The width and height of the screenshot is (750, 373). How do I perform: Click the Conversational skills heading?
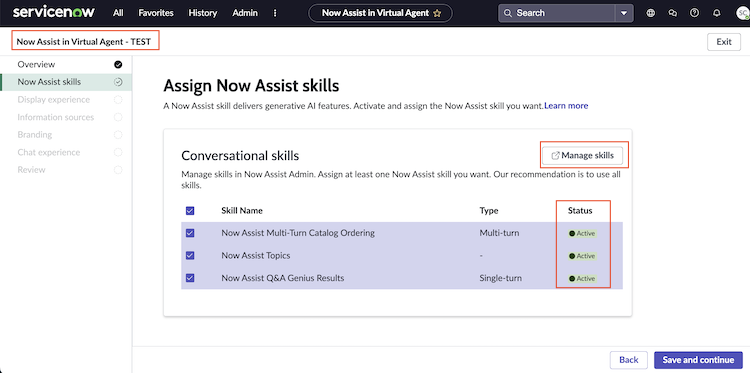[240, 155]
